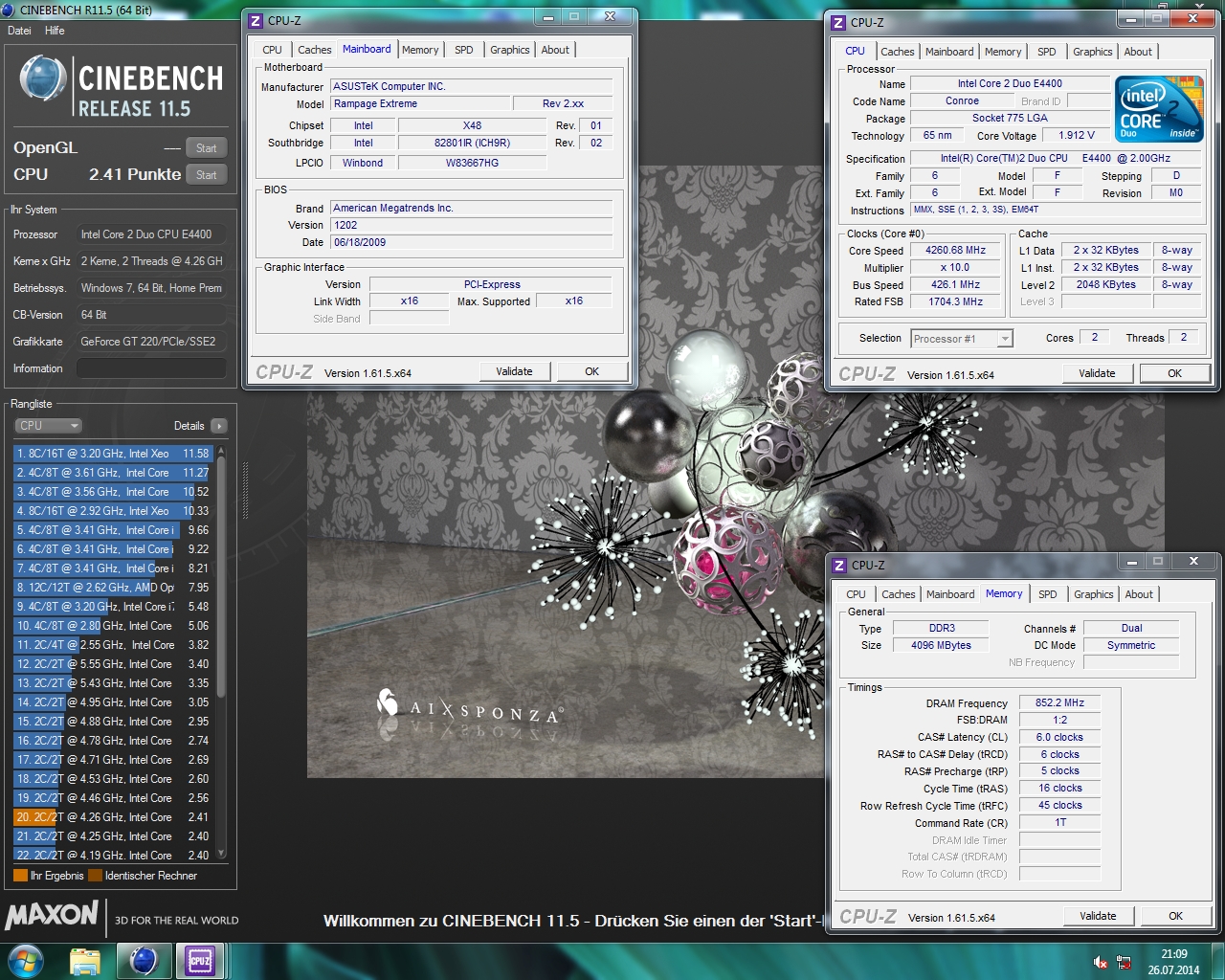The width and height of the screenshot is (1225, 980).
Task: Click the muted volume tray icon
Action: point(1101,962)
